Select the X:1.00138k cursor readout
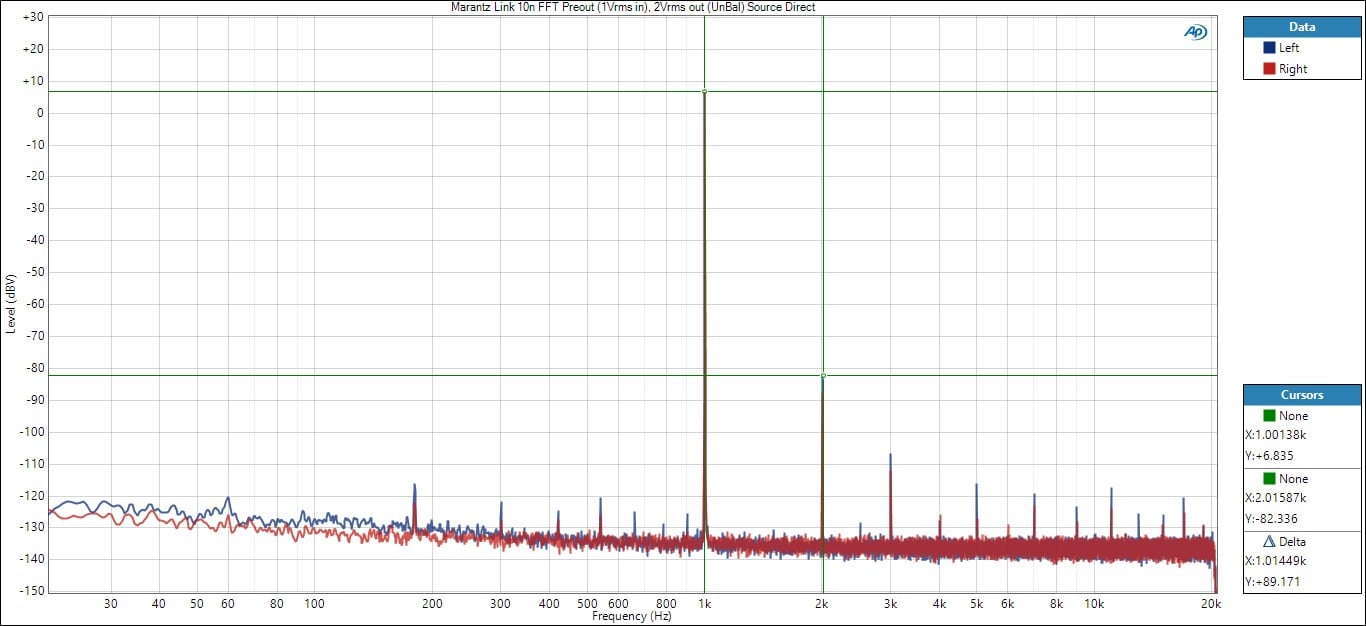1366x626 pixels. pyautogui.click(x=1276, y=436)
